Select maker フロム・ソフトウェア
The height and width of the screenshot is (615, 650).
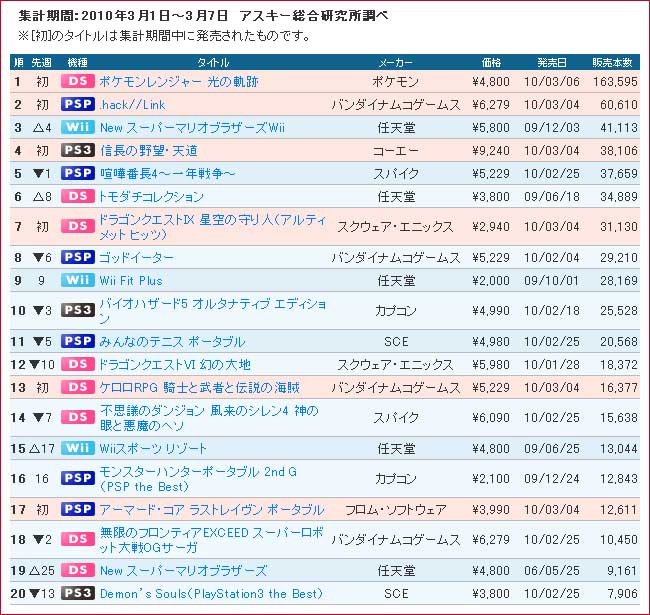(x=395, y=509)
